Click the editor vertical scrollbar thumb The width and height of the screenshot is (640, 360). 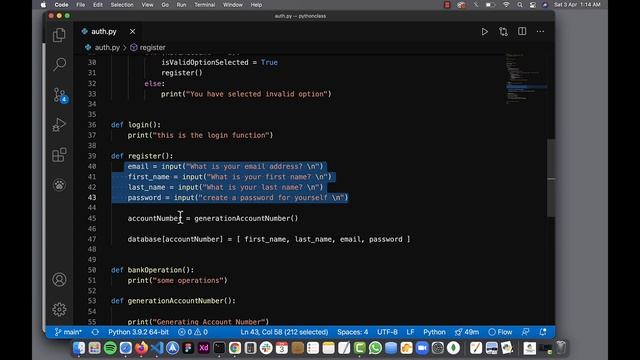[551, 178]
